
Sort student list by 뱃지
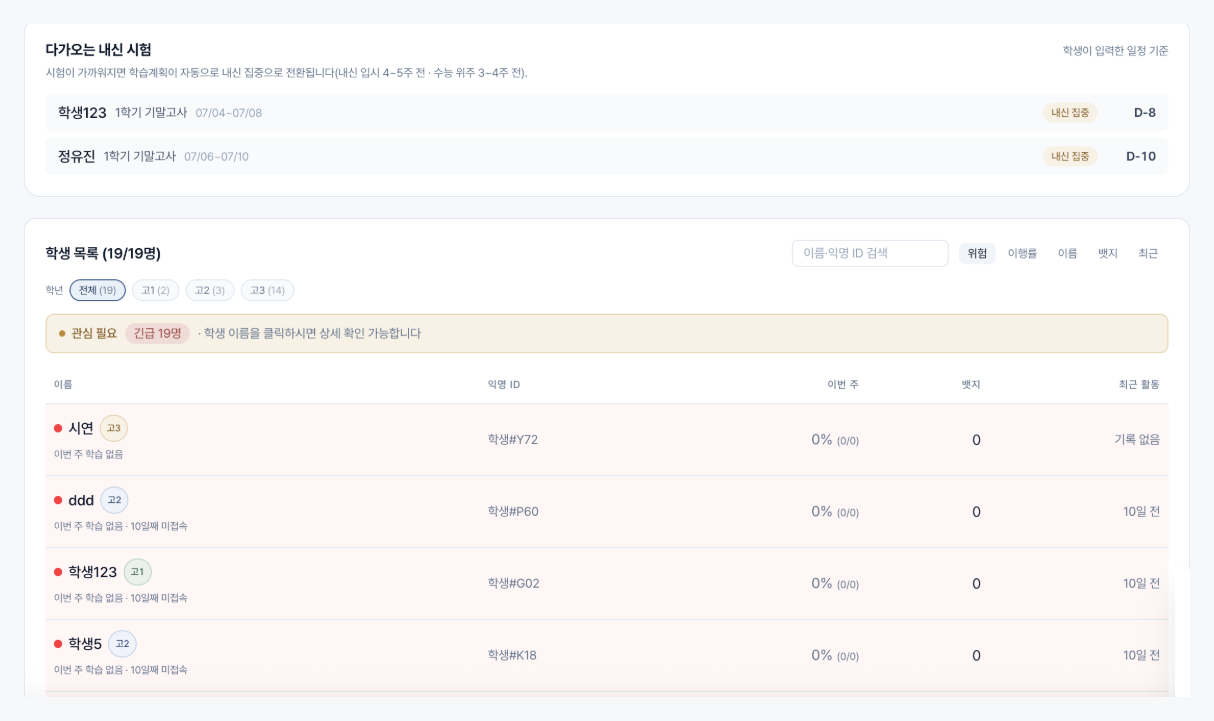coord(1107,253)
